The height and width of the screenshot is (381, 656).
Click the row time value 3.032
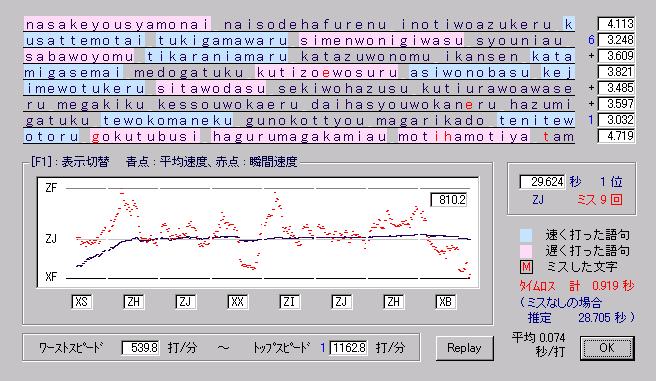point(616,120)
